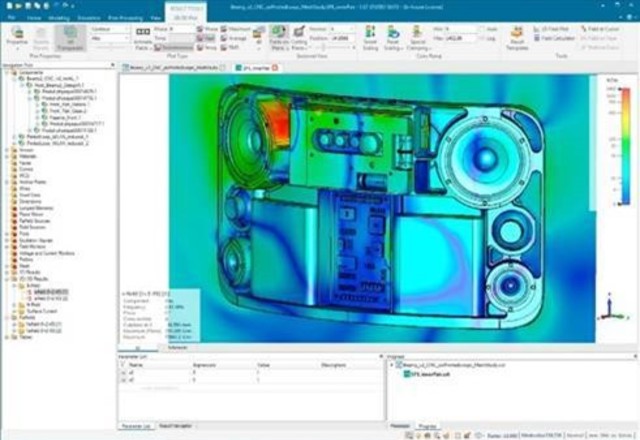The width and height of the screenshot is (640, 440).
Task: Apply Smart Scaling to color ramp
Action: tap(370, 38)
